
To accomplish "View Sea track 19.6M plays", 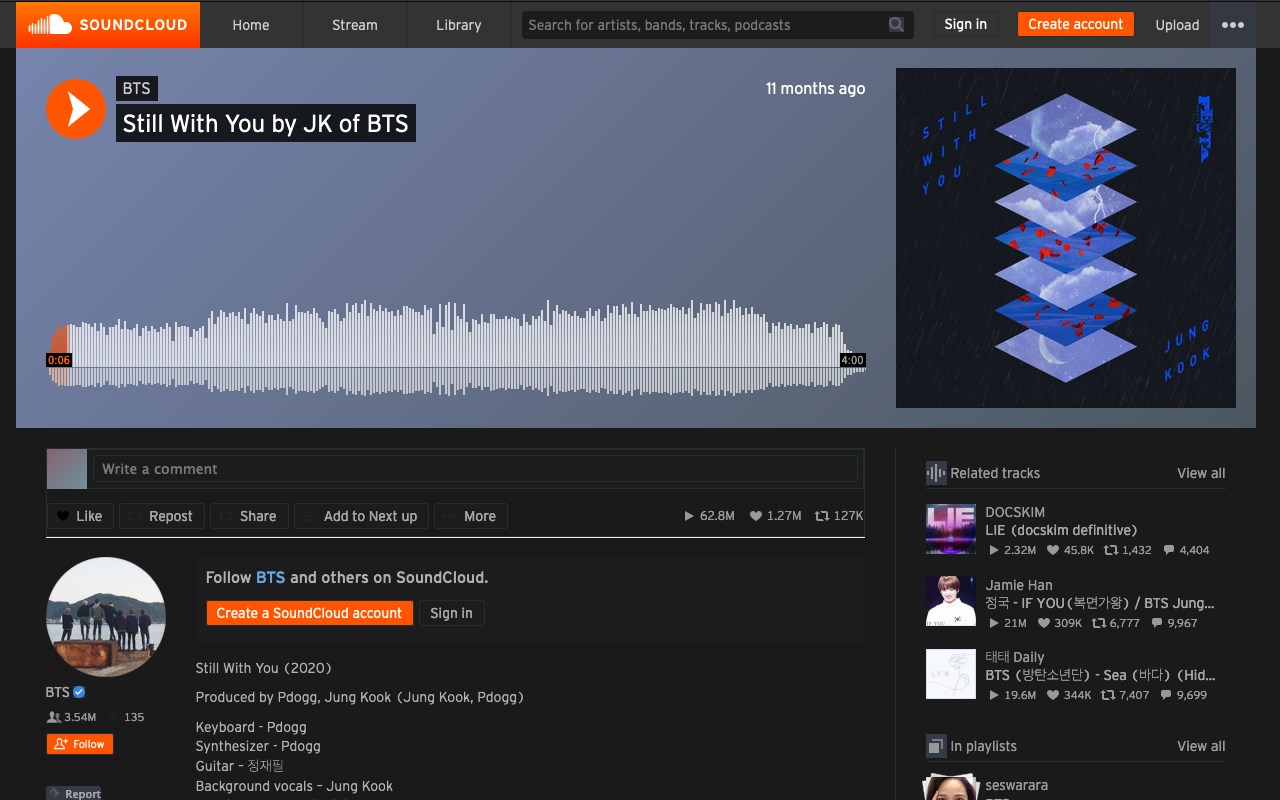I will (1012, 695).
